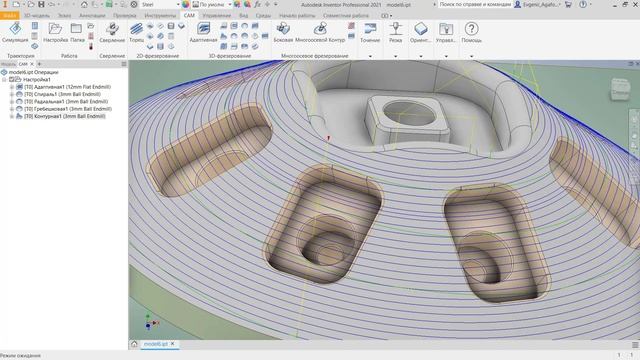Select the Торец facing operation

(x=136, y=33)
